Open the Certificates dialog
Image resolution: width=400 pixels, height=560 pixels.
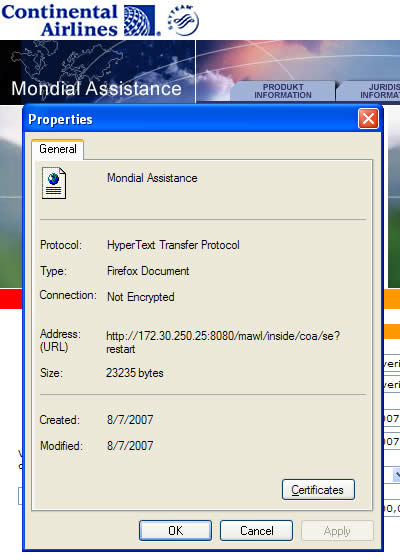coord(318,490)
